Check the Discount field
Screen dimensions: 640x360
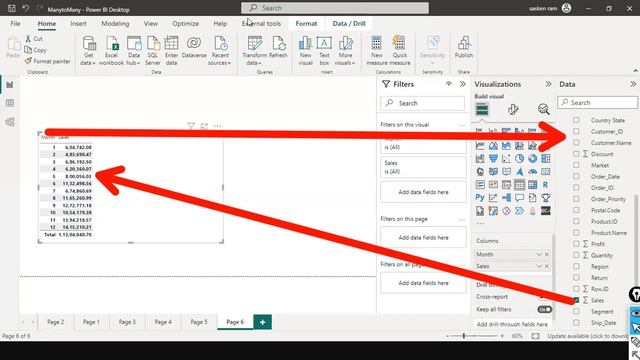point(576,154)
